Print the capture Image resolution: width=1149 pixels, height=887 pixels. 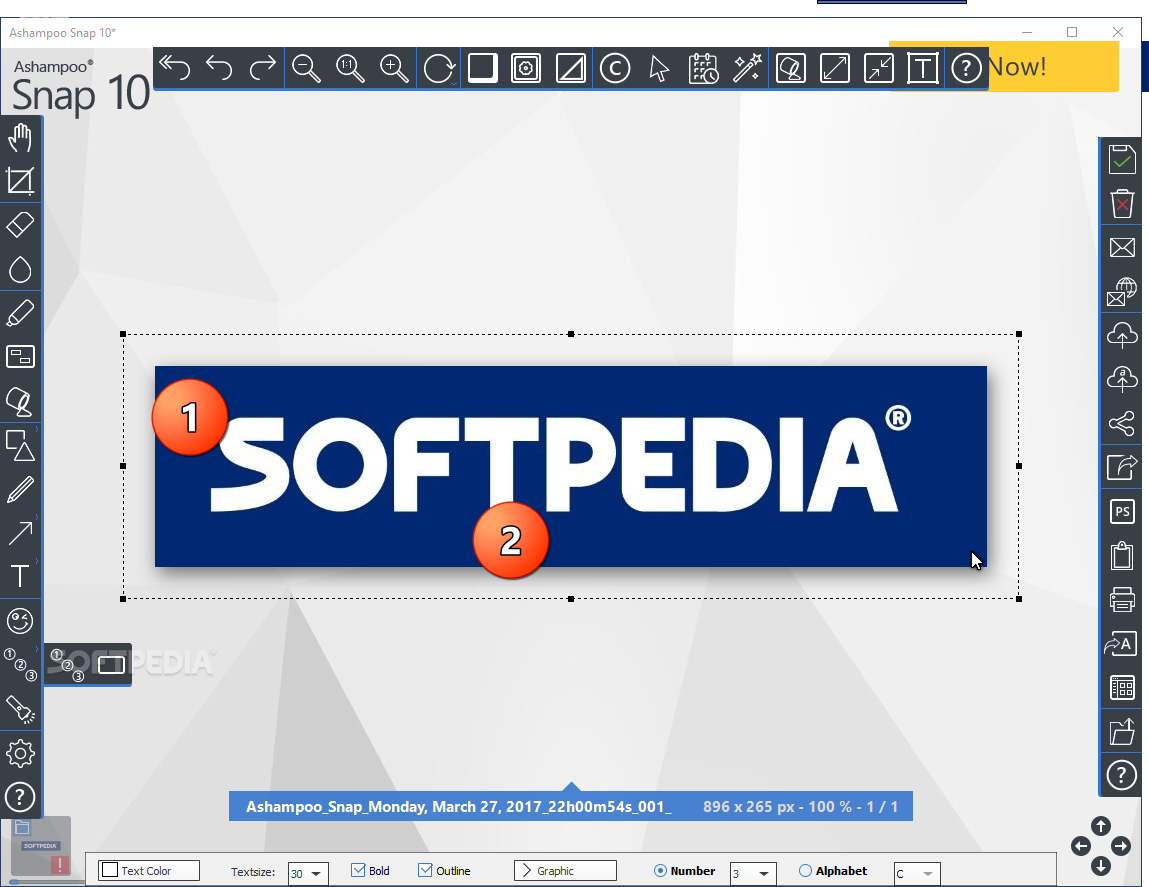[1122, 599]
